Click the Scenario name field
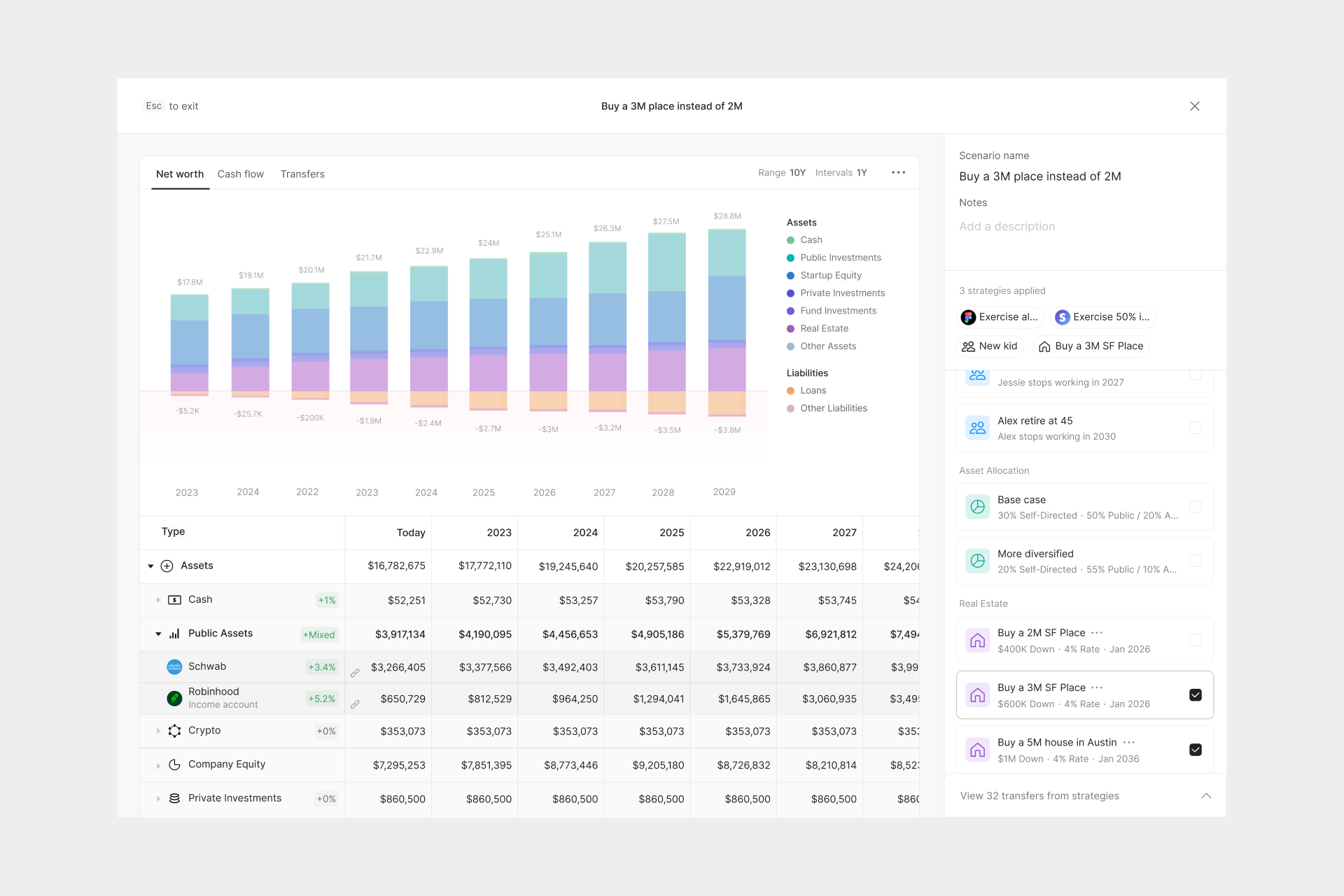This screenshot has height=896, width=1344. 1040,176
